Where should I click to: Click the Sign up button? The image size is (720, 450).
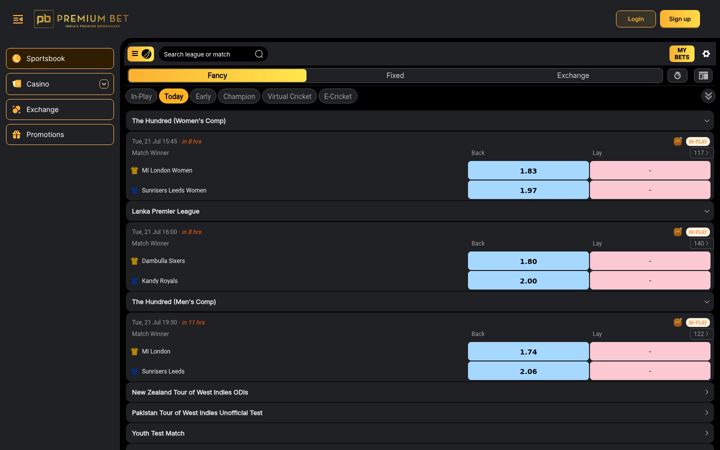pos(680,19)
